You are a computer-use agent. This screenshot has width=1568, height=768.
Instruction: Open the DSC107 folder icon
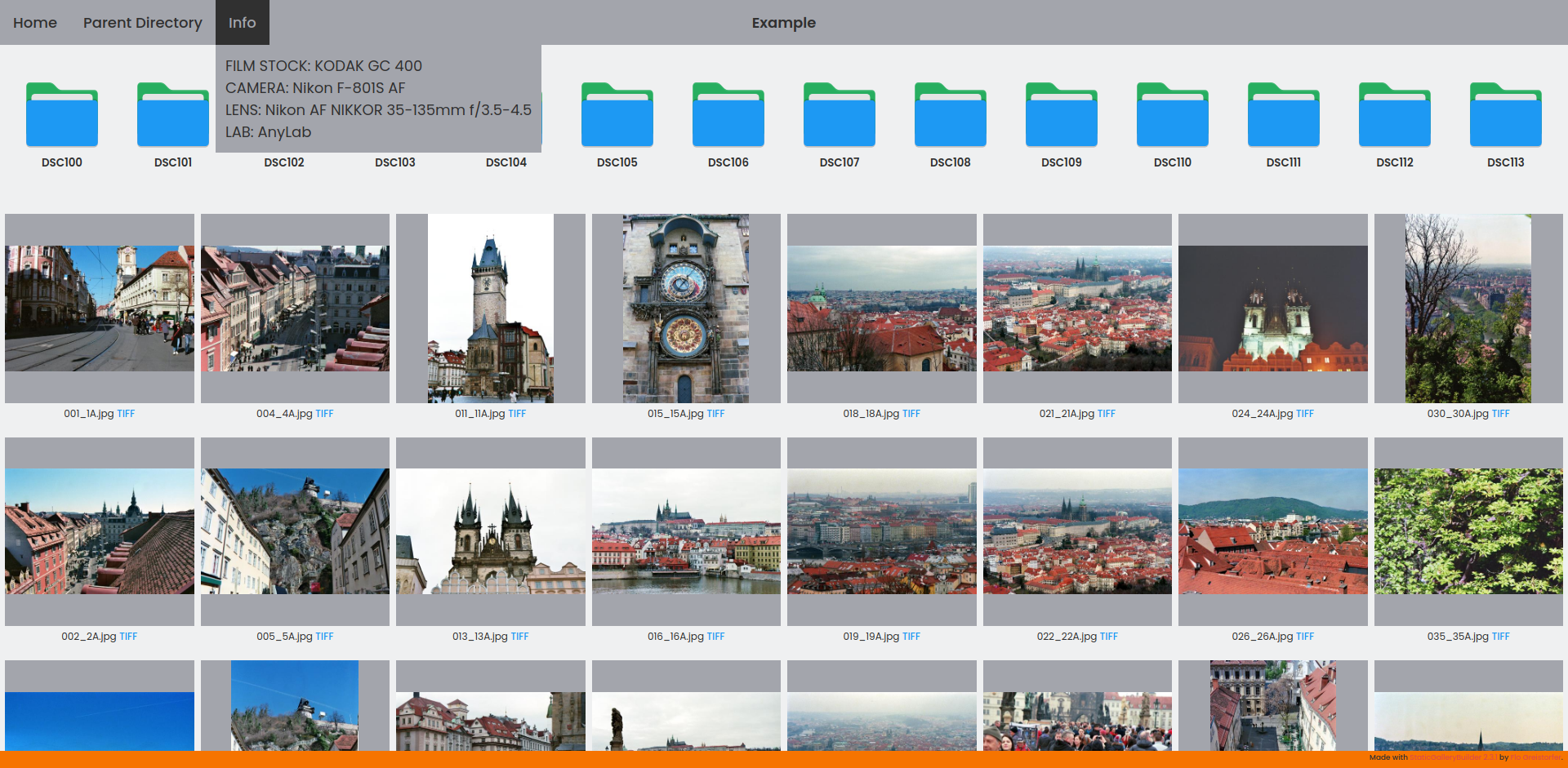pyautogui.click(x=840, y=115)
